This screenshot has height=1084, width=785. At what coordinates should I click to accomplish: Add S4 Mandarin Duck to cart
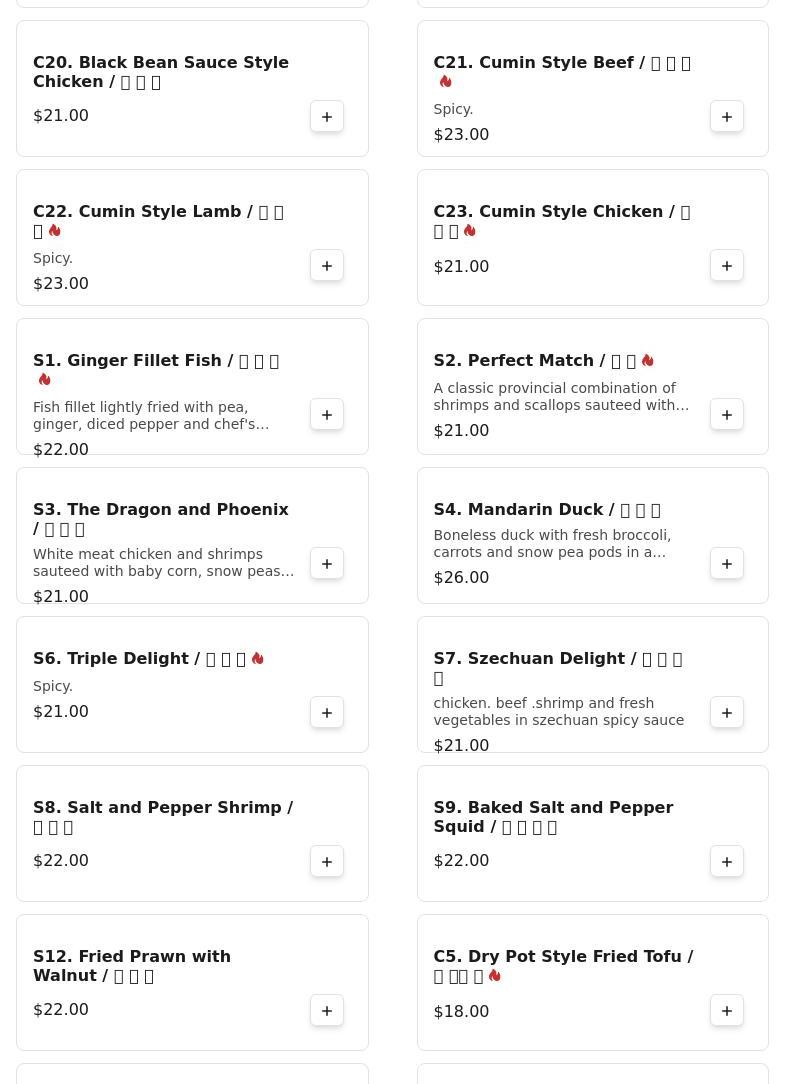coord(727,564)
